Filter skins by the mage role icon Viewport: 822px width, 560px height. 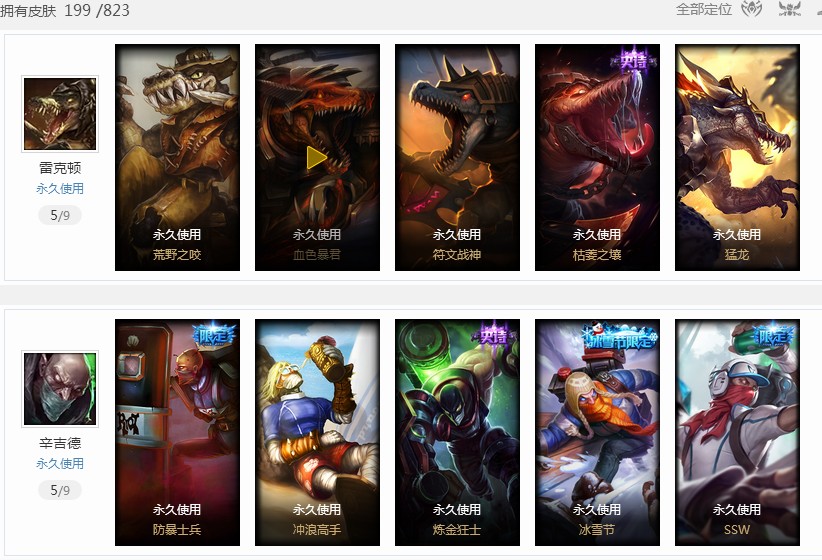(751, 9)
